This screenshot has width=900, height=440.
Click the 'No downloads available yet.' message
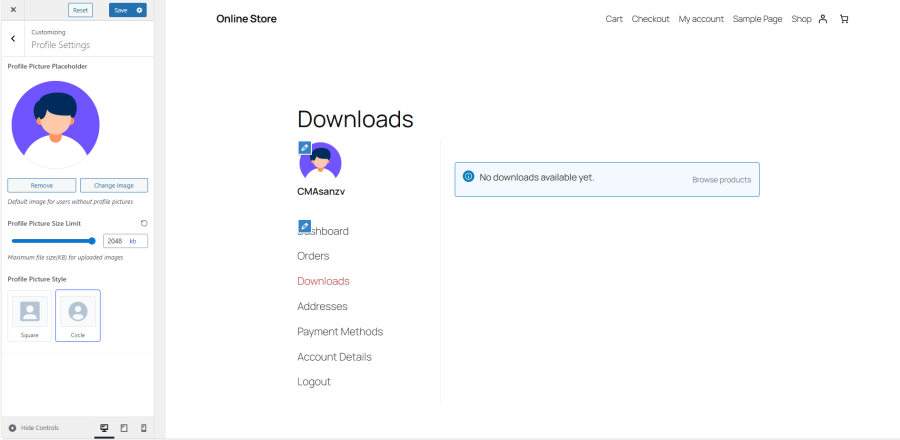coord(537,177)
